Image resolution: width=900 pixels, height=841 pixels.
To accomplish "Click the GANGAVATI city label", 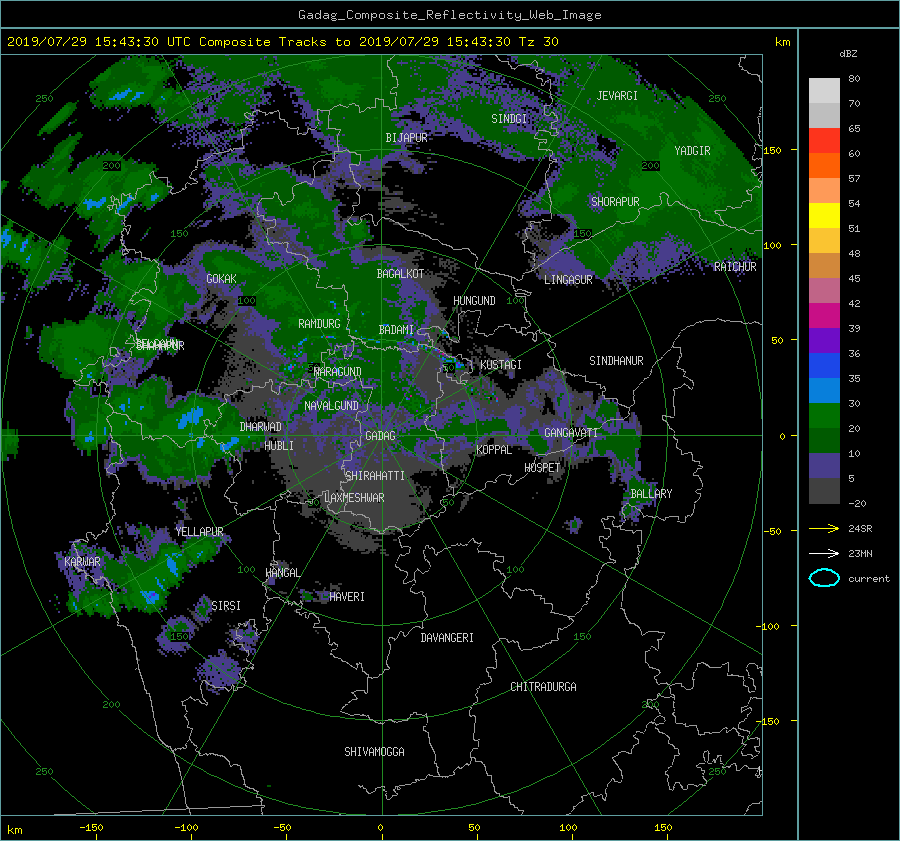I will pyautogui.click(x=571, y=433).
